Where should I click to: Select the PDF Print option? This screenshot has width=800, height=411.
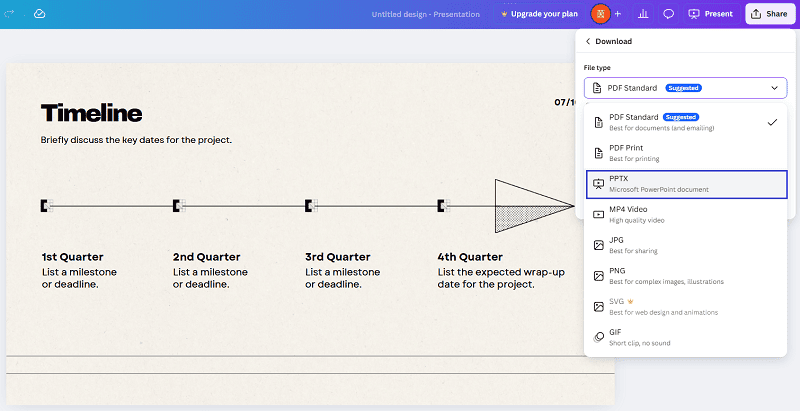(x=685, y=153)
